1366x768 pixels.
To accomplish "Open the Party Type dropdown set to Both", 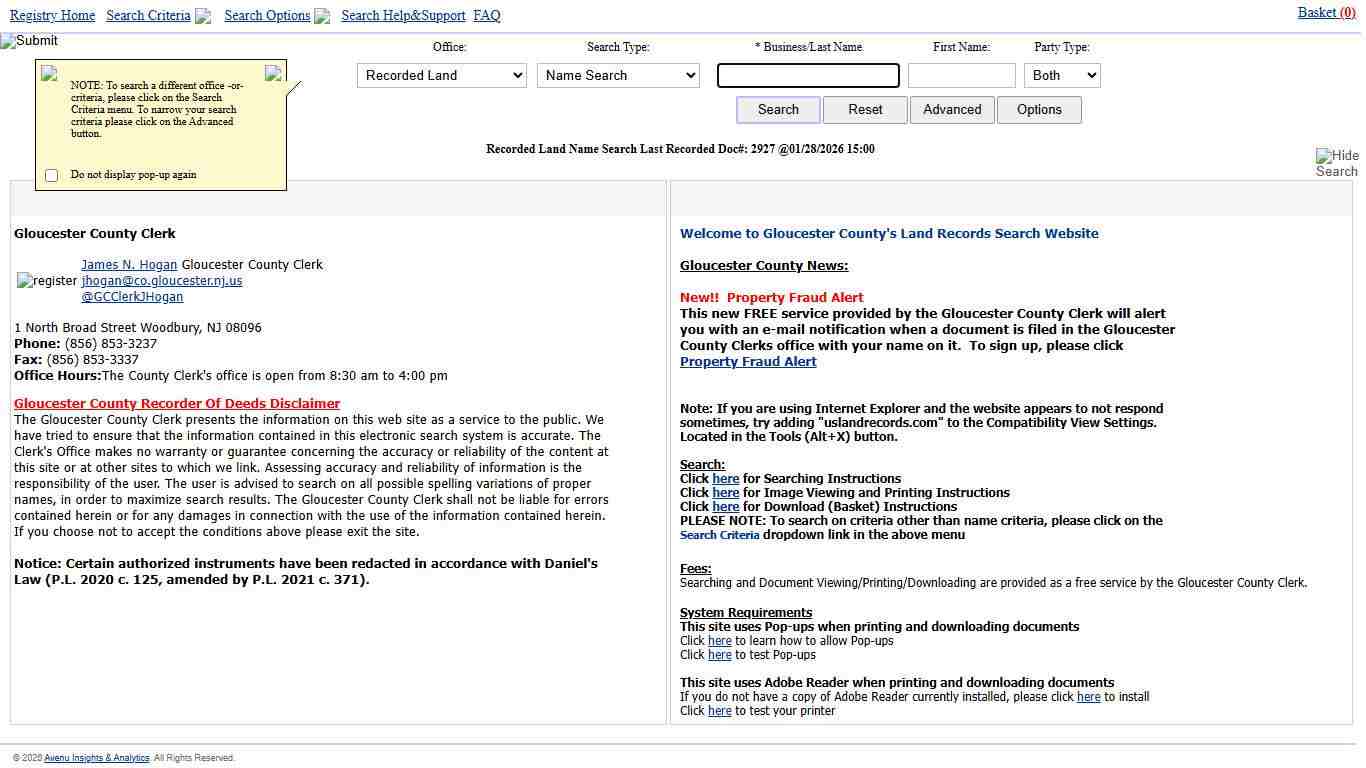I will pos(1061,75).
